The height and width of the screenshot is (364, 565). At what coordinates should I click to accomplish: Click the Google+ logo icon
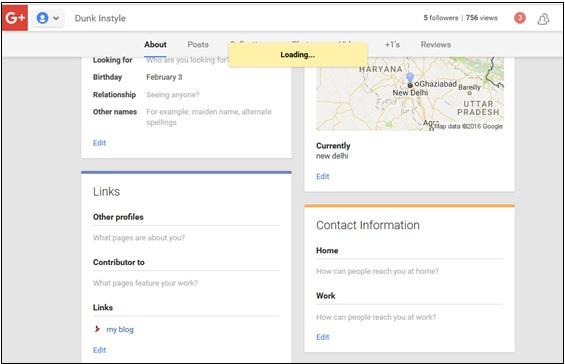(15, 18)
